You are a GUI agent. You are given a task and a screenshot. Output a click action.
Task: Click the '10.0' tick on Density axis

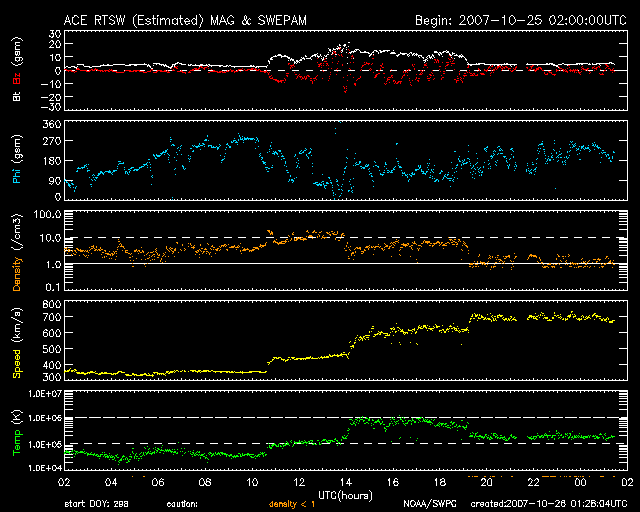[x=50, y=238]
